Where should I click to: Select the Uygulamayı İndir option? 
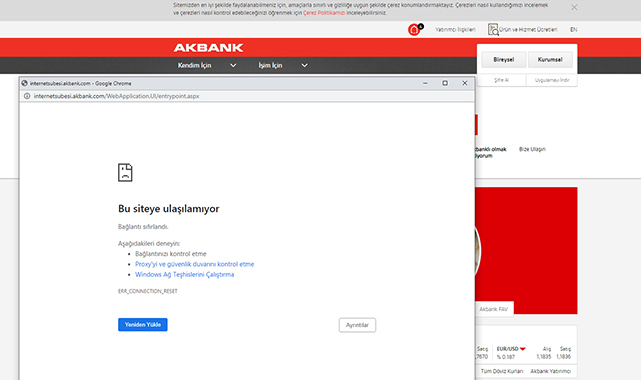tap(552, 80)
